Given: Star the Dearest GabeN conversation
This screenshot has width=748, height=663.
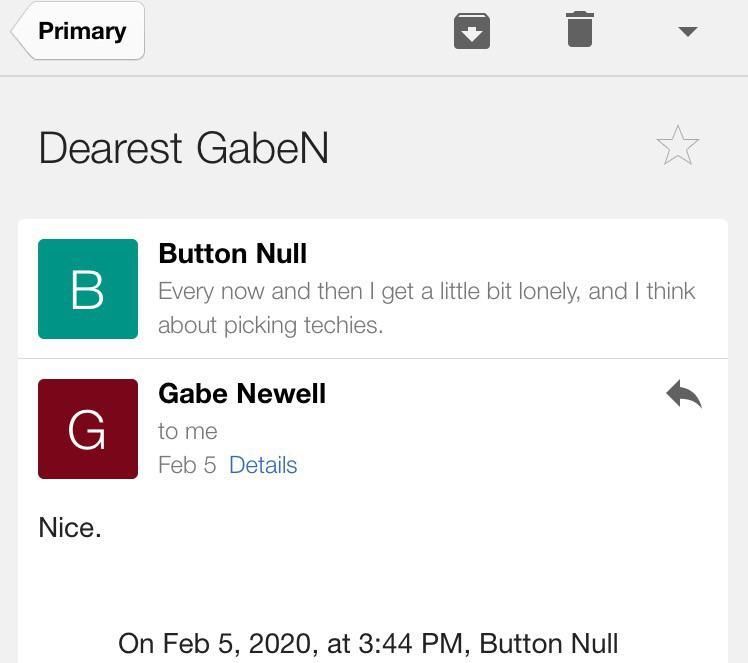Looking at the screenshot, I should point(677,146).
